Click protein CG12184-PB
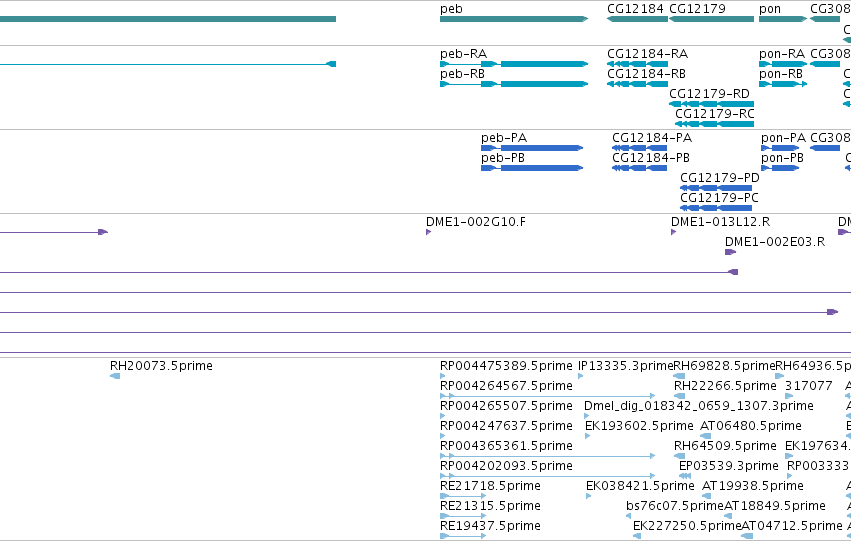Viewport: 851px width, 541px height. [639, 168]
